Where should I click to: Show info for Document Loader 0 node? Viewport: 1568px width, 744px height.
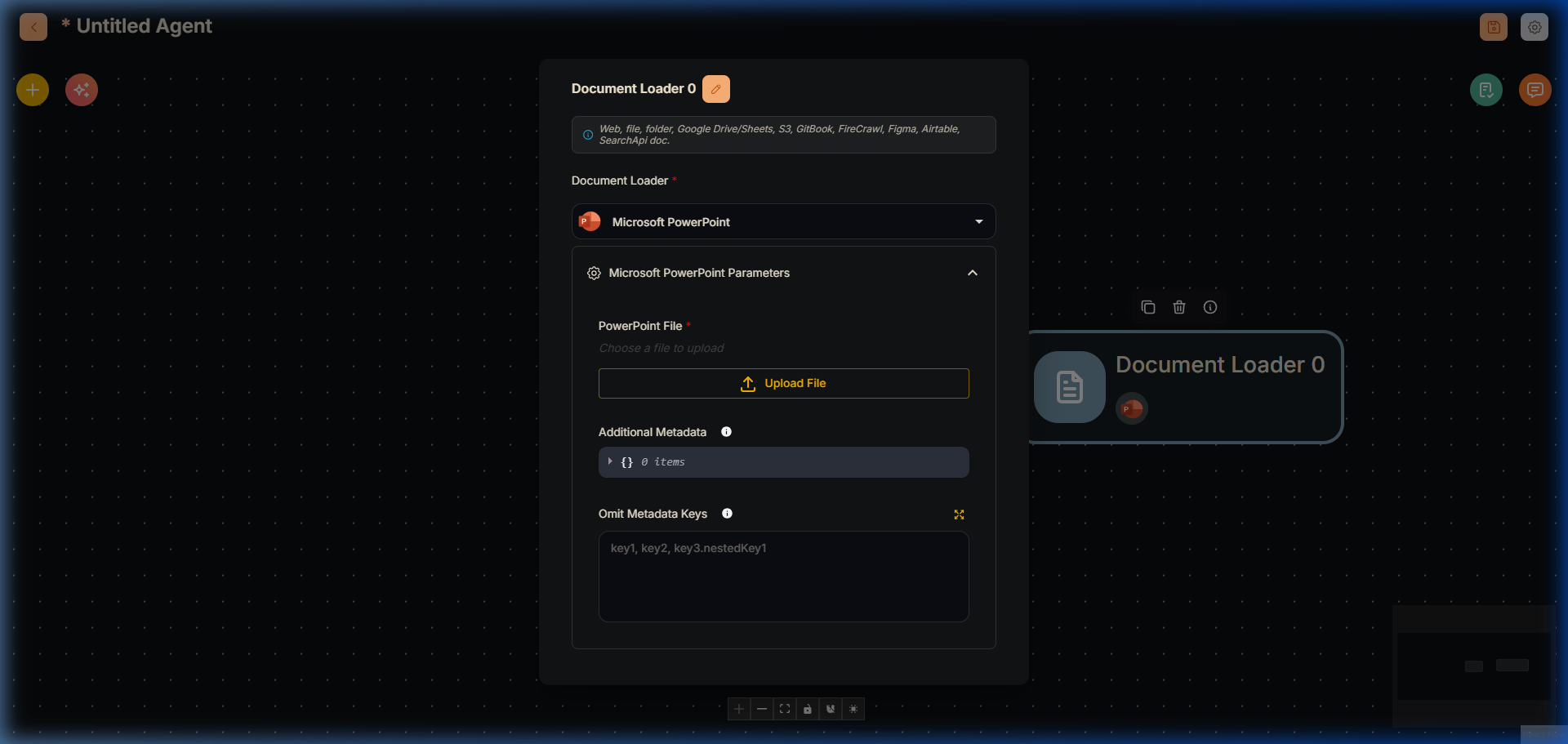click(x=1210, y=307)
